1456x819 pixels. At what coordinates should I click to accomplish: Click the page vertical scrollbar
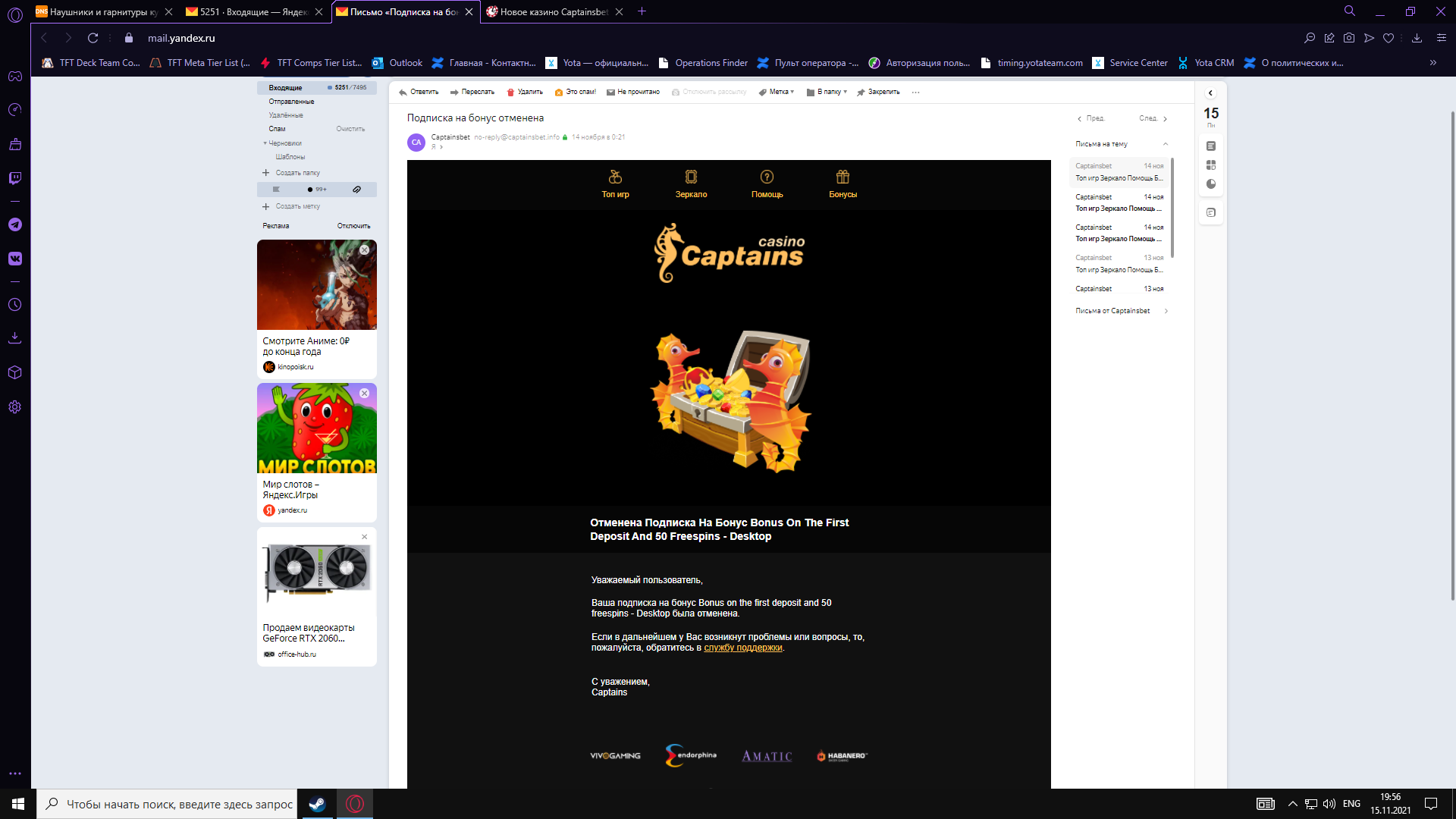(x=1452, y=356)
